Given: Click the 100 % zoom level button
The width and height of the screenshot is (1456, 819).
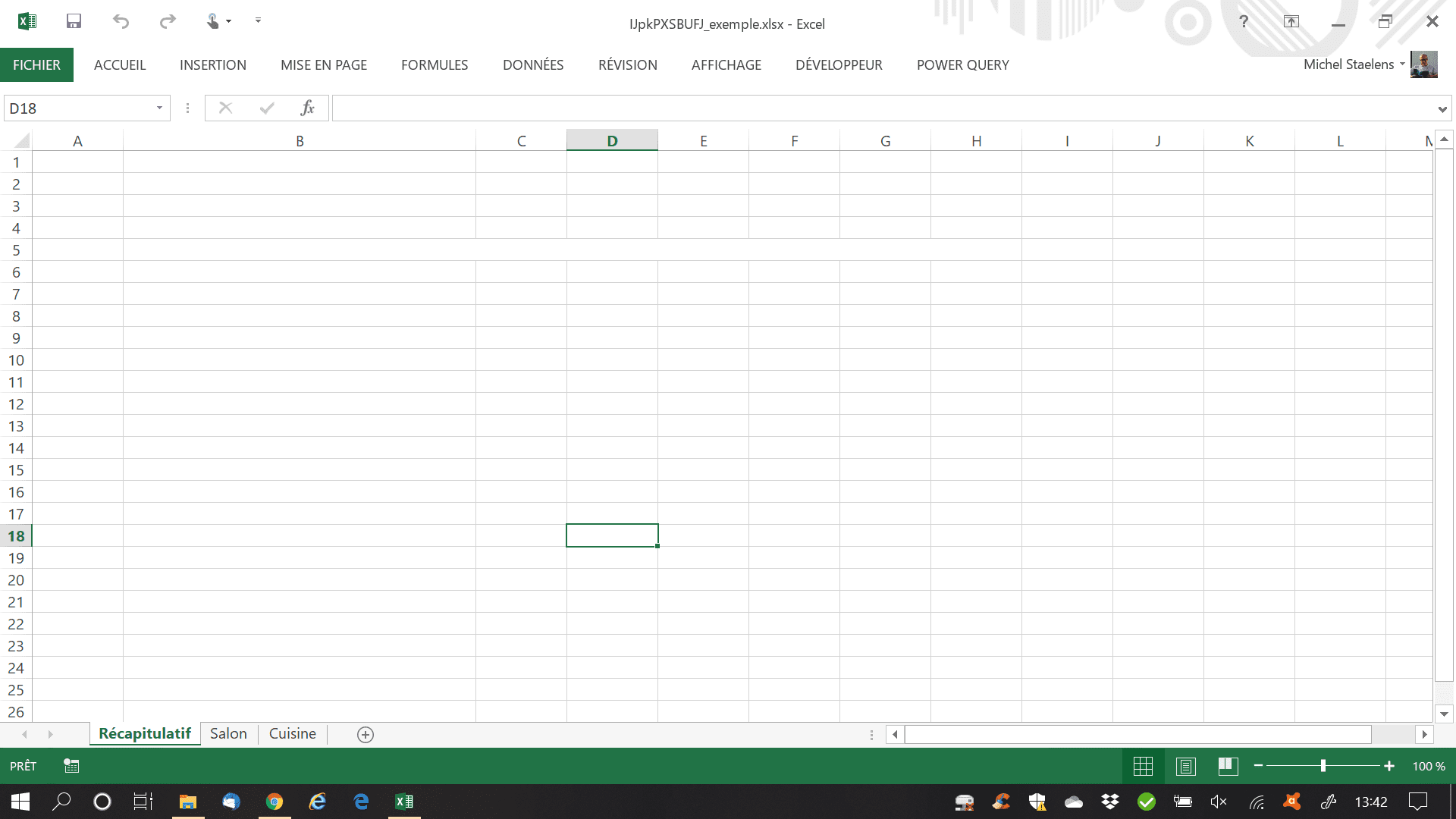Looking at the screenshot, I should (1428, 766).
